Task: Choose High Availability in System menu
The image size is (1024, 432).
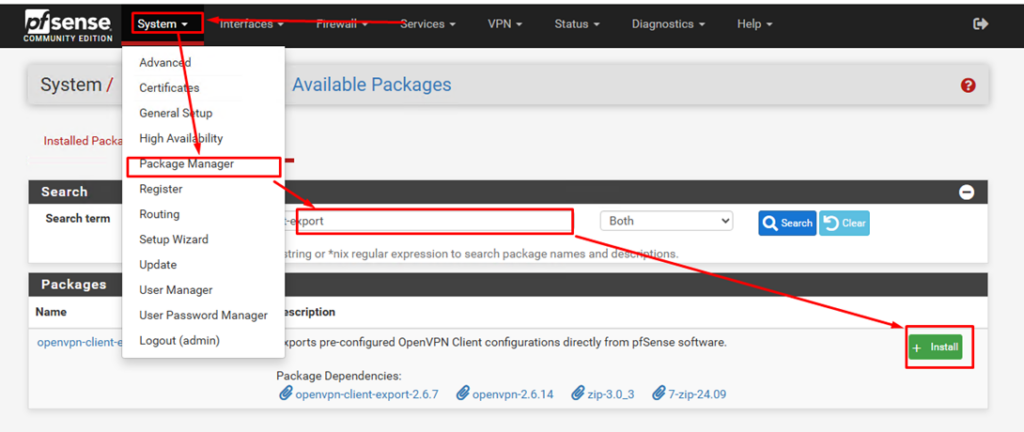Action: (181, 139)
